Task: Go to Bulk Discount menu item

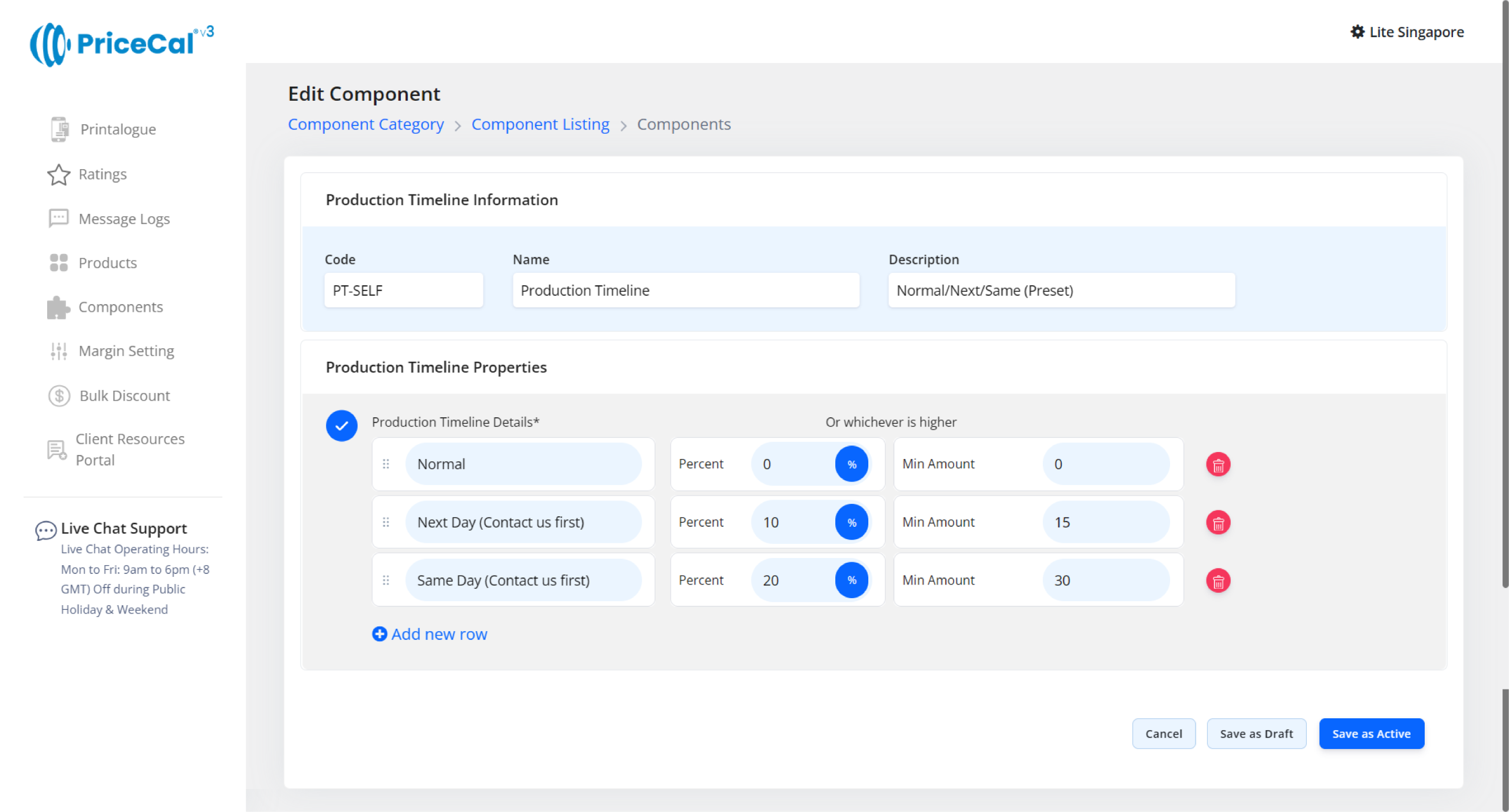Action: click(x=124, y=396)
